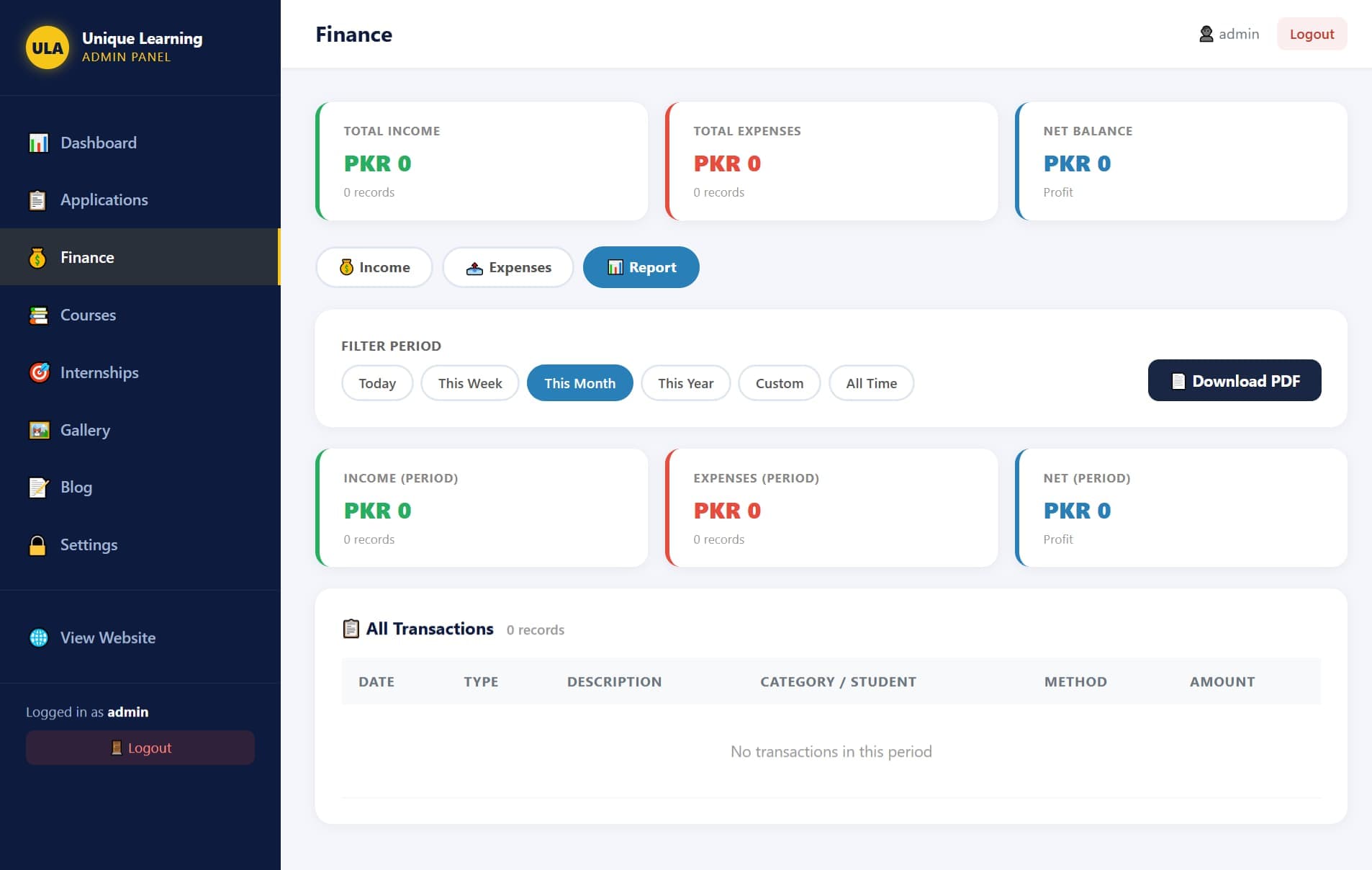Click the ULA logo badge
The image size is (1372, 870).
pos(48,48)
